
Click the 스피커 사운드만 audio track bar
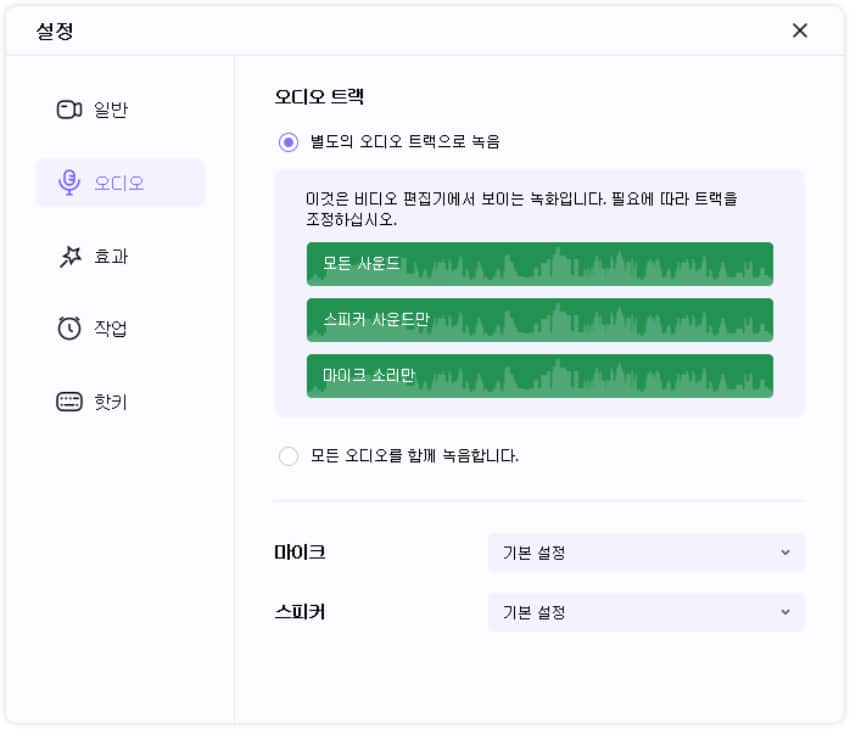(x=540, y=320)
